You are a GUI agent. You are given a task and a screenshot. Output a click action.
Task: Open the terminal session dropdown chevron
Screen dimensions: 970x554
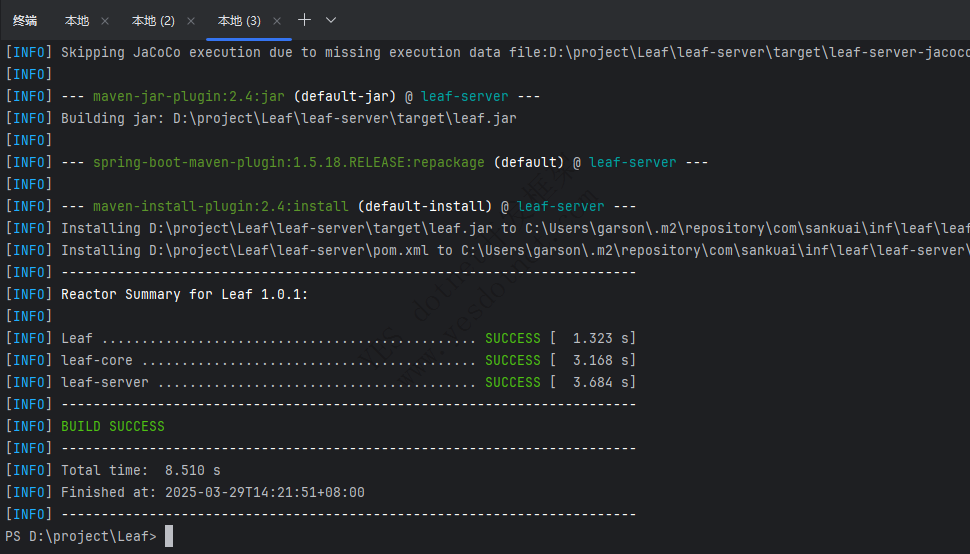(331, 20)
